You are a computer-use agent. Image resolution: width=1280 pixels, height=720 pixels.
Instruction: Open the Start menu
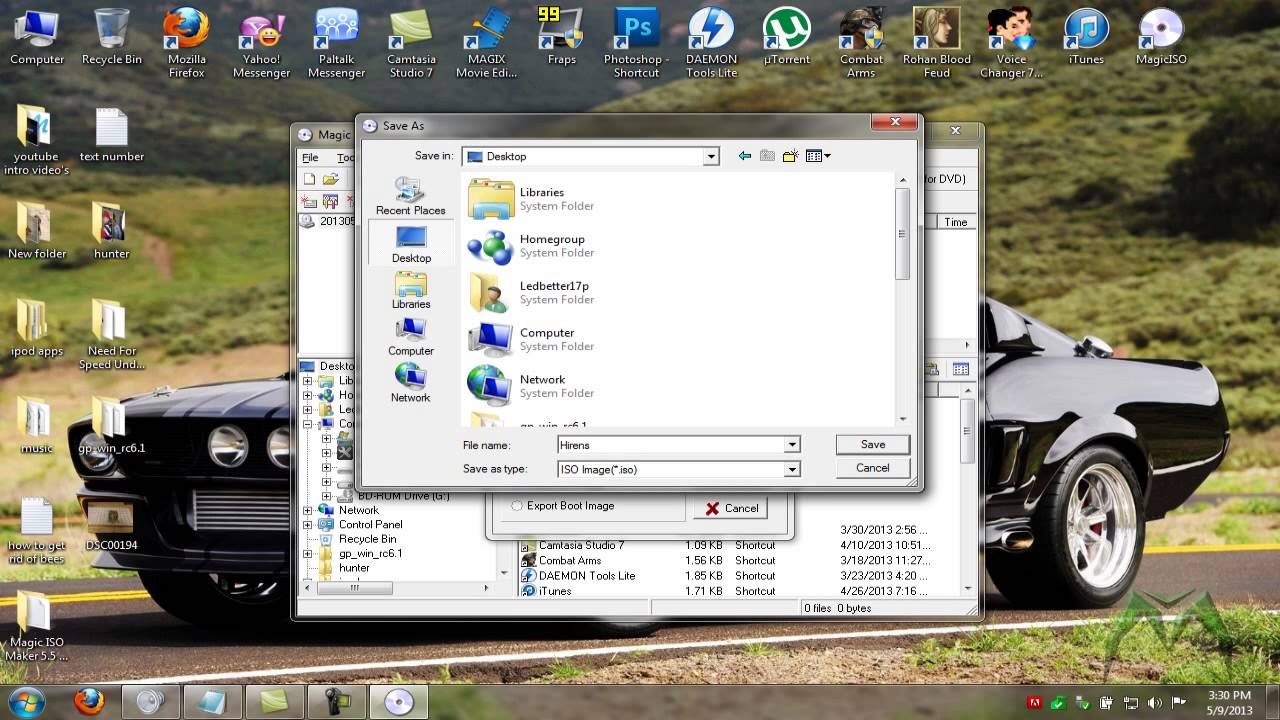click(x=27, y=701)
